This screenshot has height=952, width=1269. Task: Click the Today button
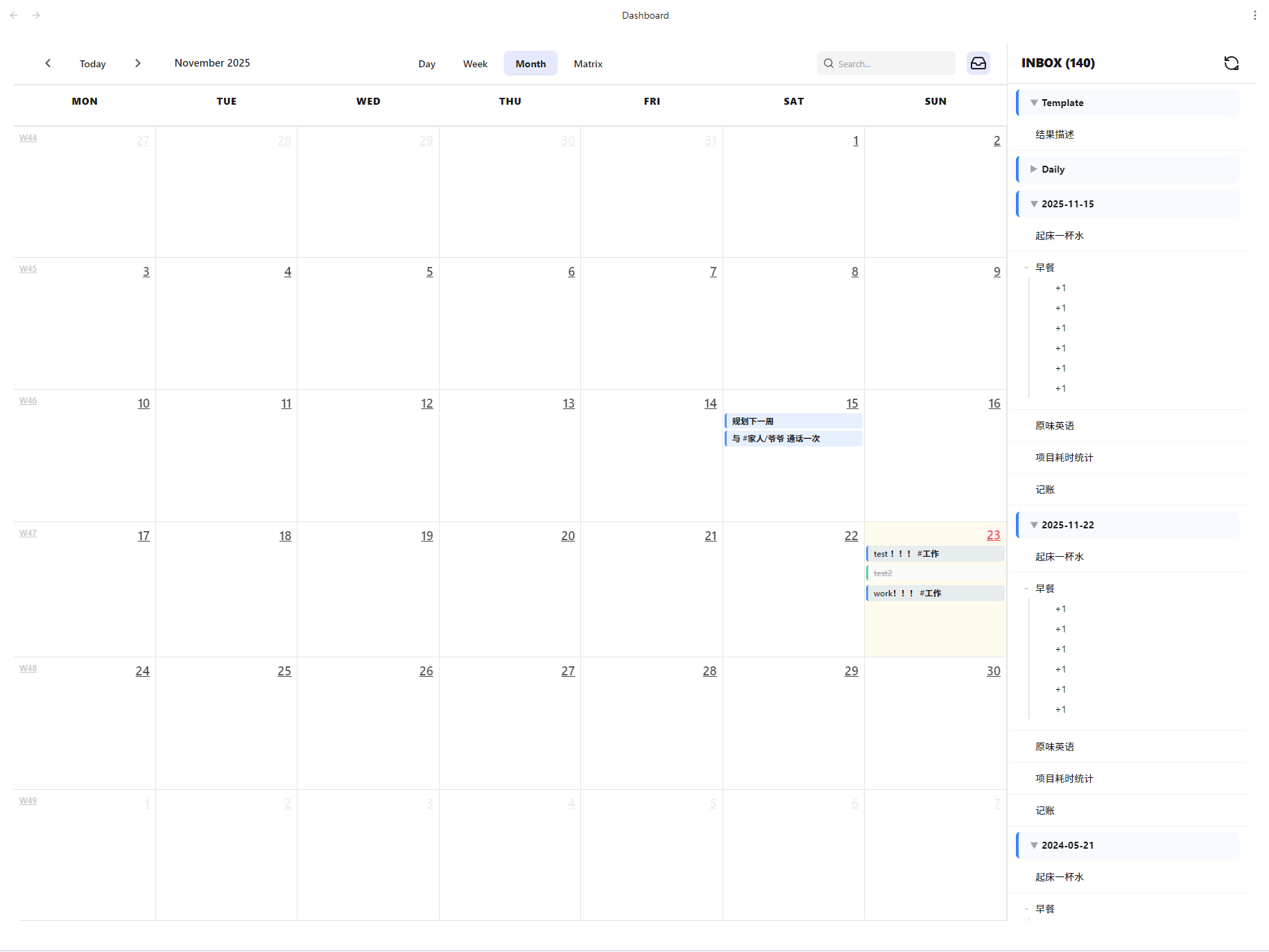point(92,63)
